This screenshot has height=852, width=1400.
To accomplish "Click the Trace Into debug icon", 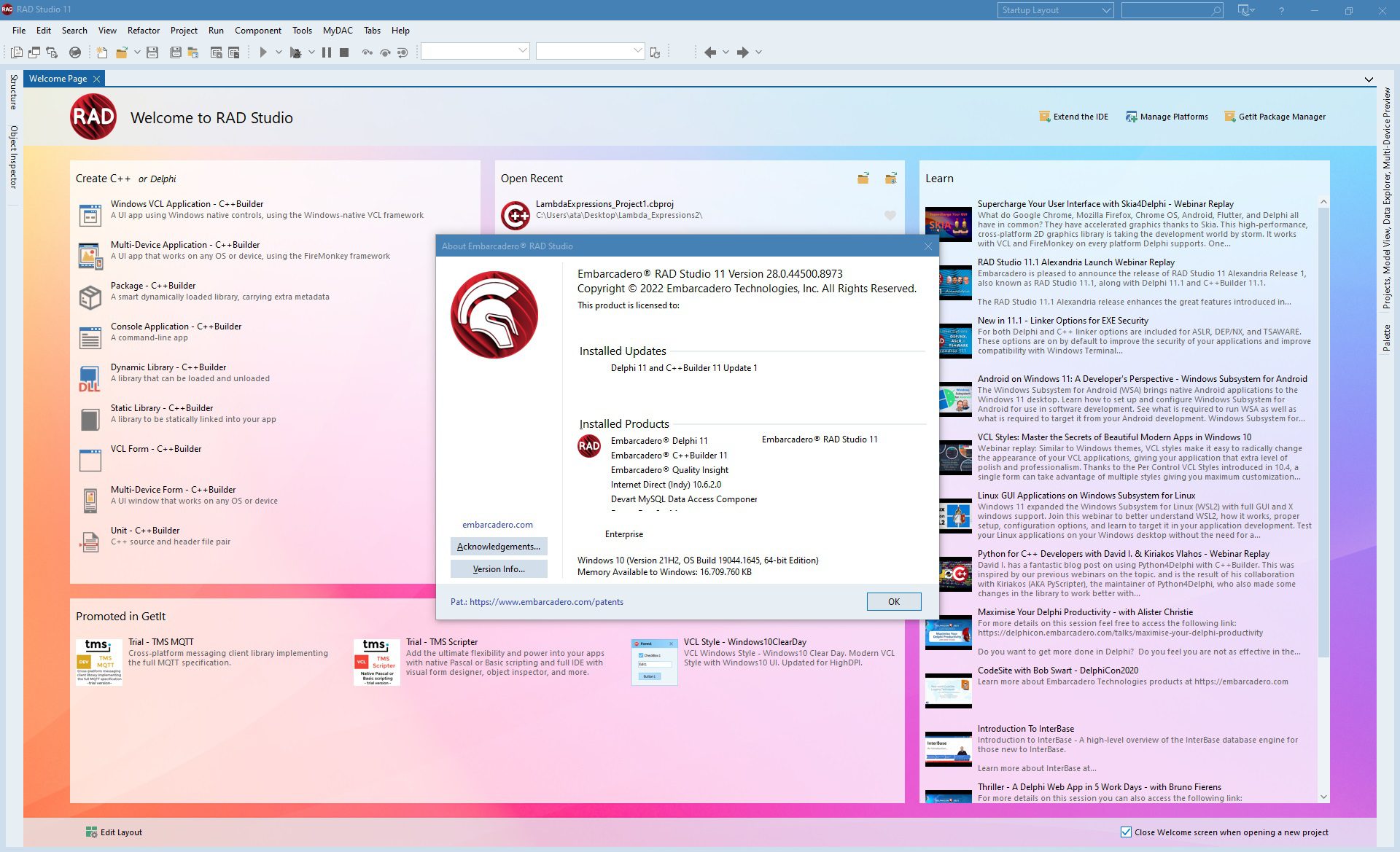I will (x=367, y=52).
